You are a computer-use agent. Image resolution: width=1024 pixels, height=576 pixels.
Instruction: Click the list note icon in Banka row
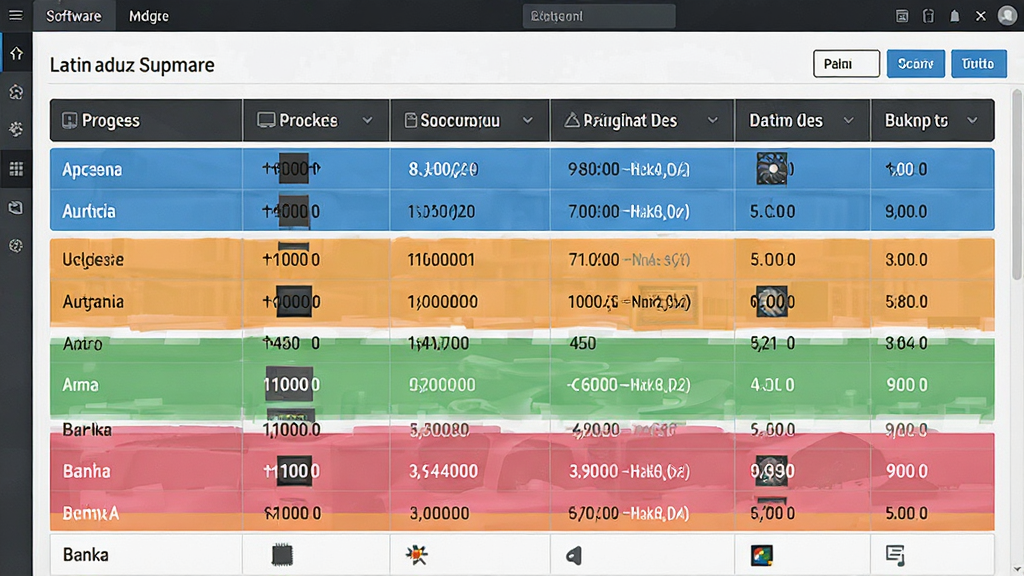click(895, 555)
